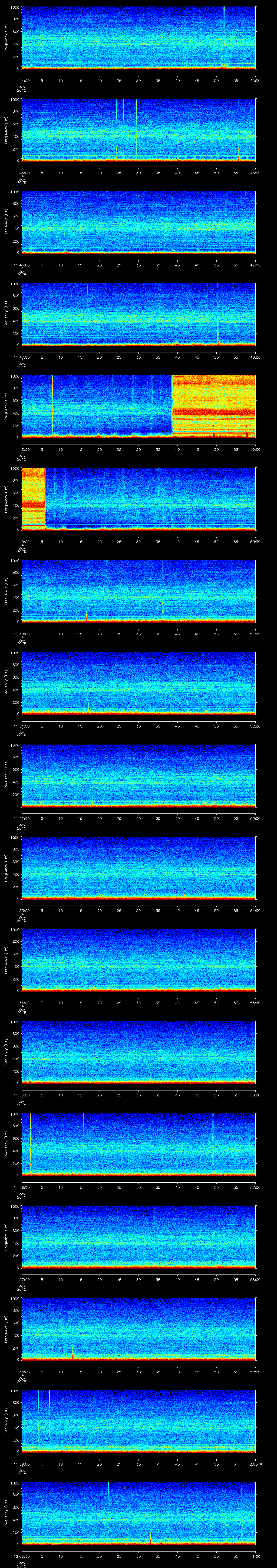Click the 48:00 end time label
The width and height of the screenshot is (277, 1568).
point(255,357)
